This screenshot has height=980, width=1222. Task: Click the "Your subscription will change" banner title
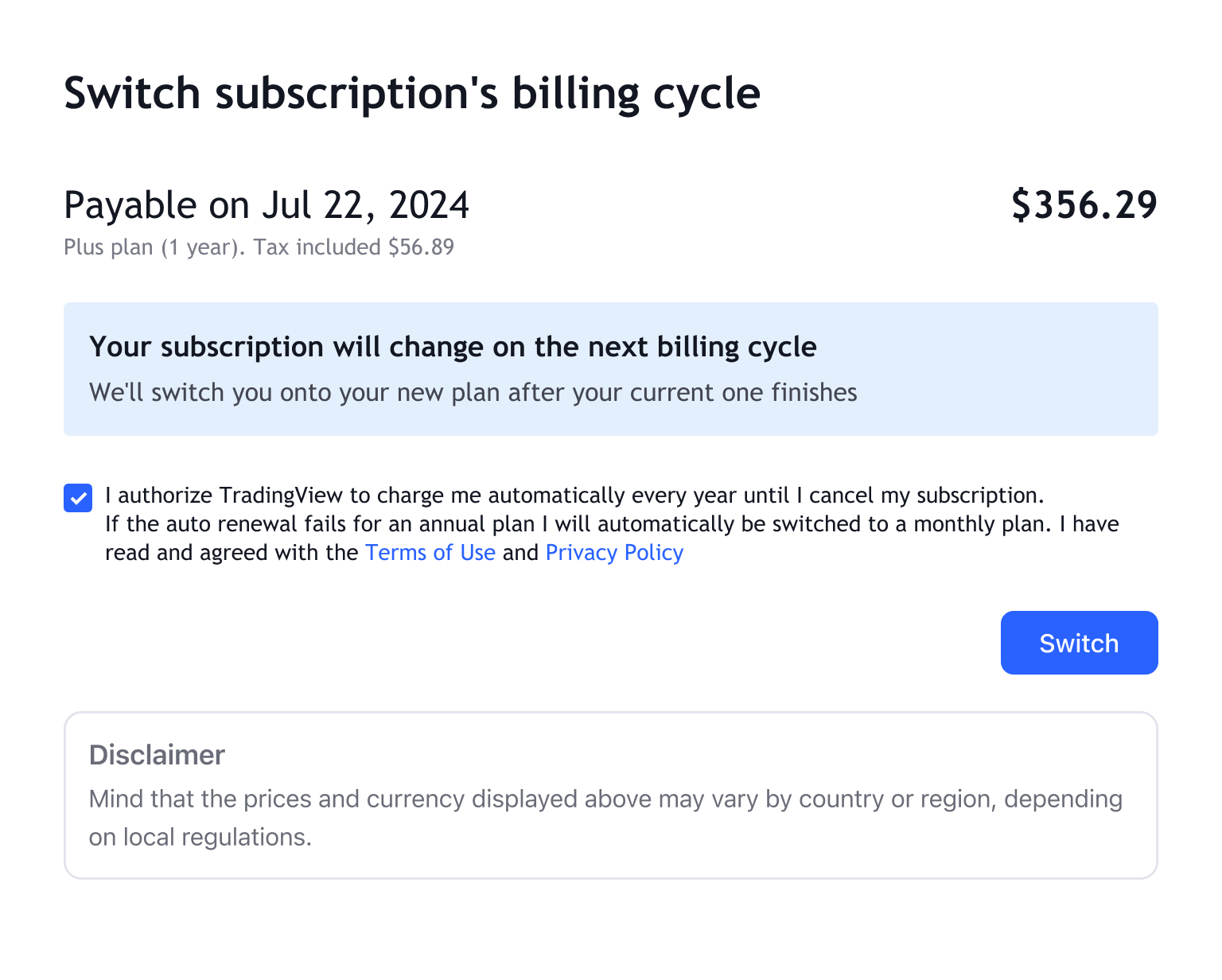(x=453, y=347)
